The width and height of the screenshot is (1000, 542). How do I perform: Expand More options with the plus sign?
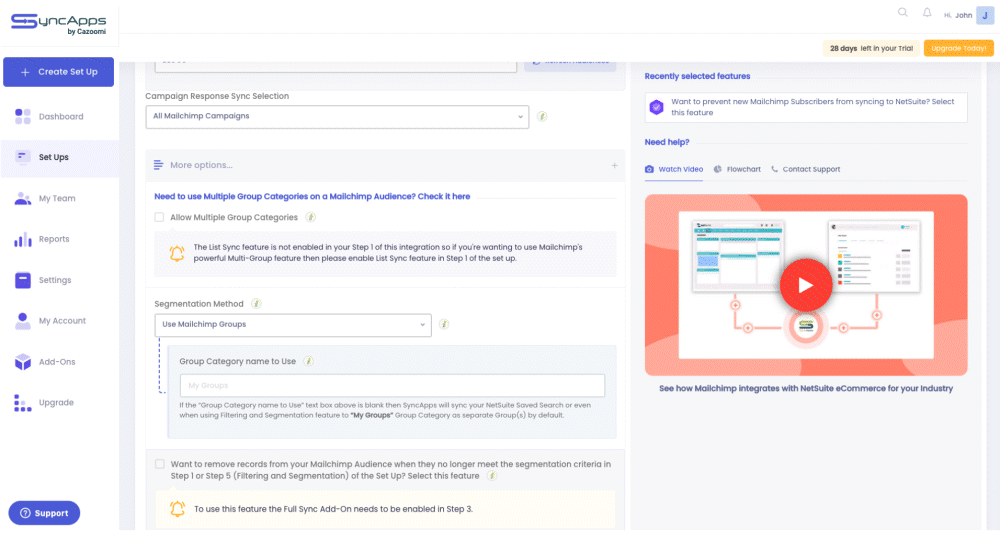(614, 165)
